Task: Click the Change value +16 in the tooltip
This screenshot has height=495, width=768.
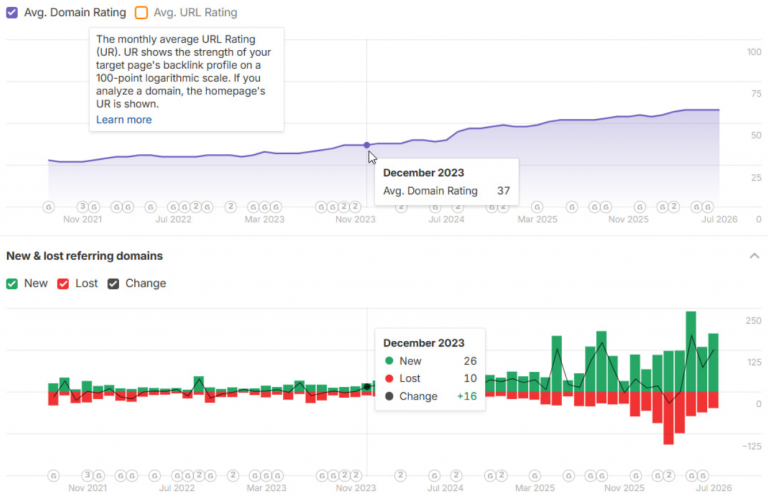Action: [467, 396]
